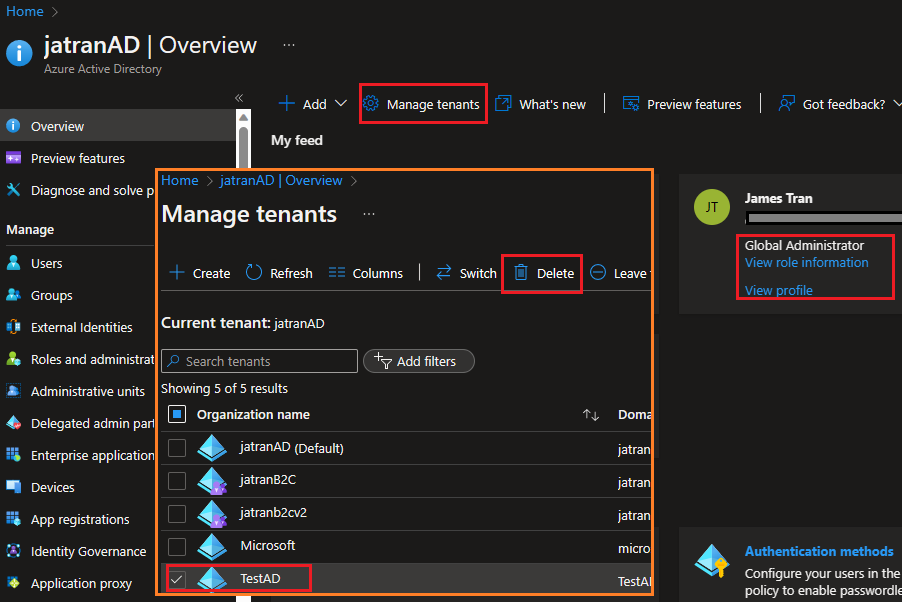The width and height of the screenshot is (902, 602).
Task: Open View role information link
Action: click(x=807, y=262)
